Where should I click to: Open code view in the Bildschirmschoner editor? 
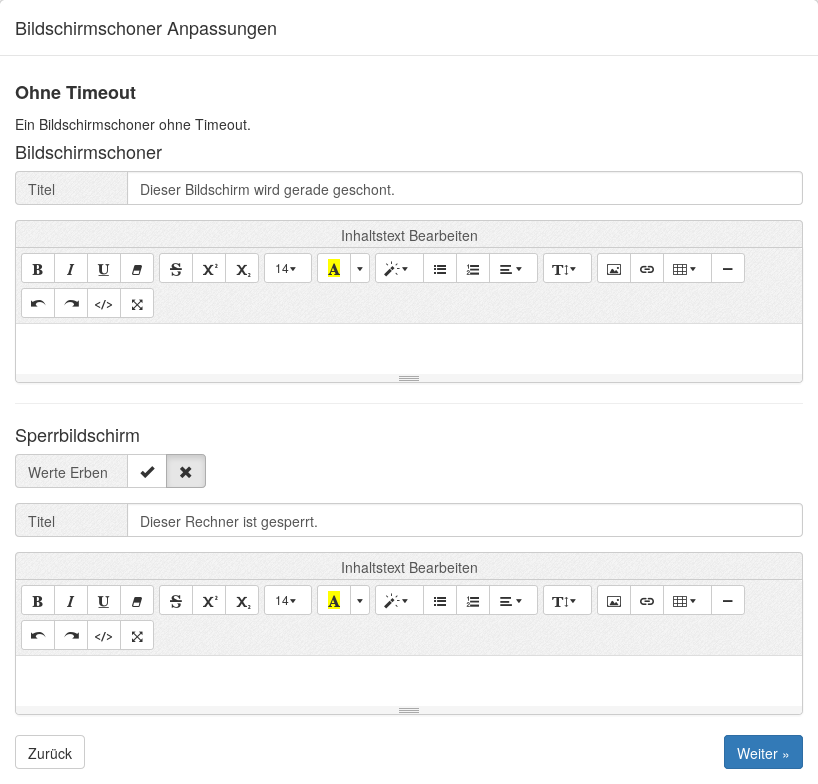tap(104, 304)
